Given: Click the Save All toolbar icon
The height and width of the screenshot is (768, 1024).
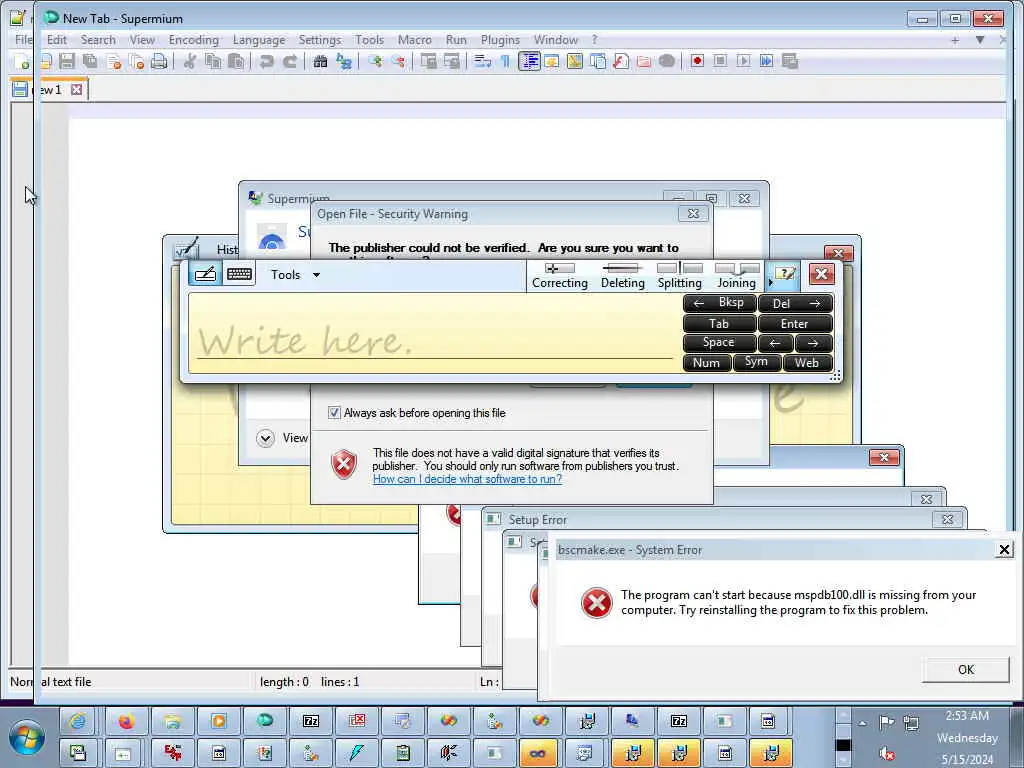Looking at the screenshot, I should click(90, 61).
